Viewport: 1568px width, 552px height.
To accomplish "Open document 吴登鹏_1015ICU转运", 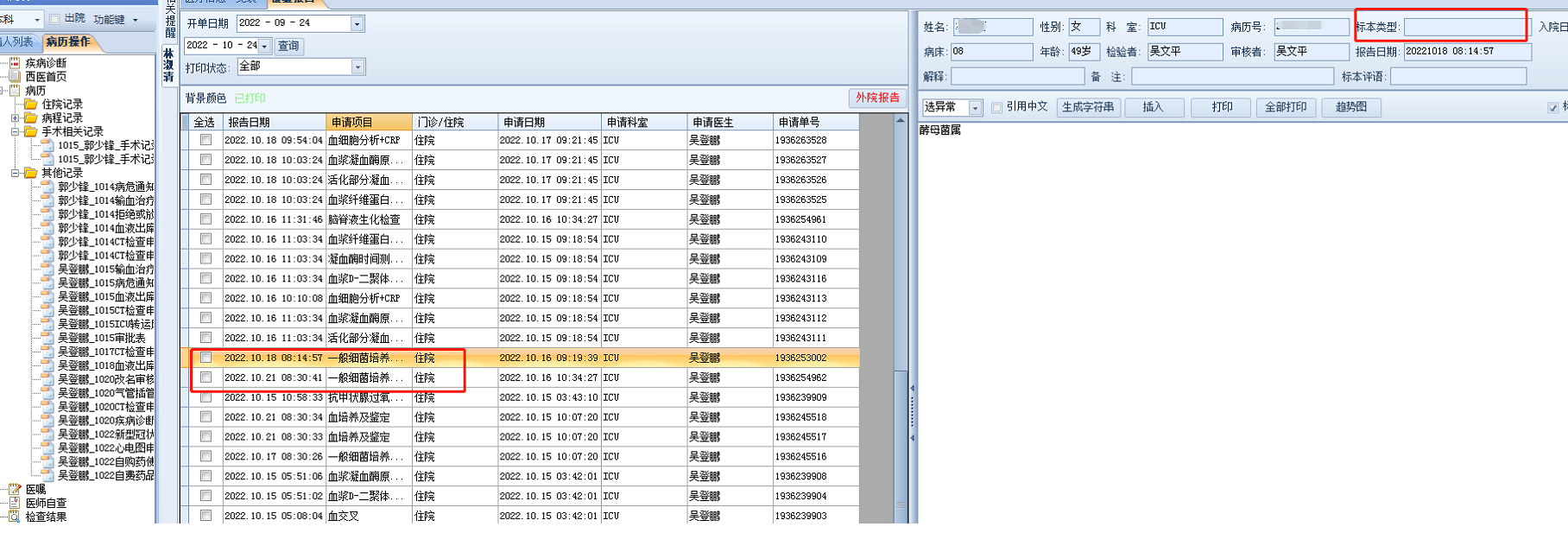I will pyautogui.click(x=106, y=325).
